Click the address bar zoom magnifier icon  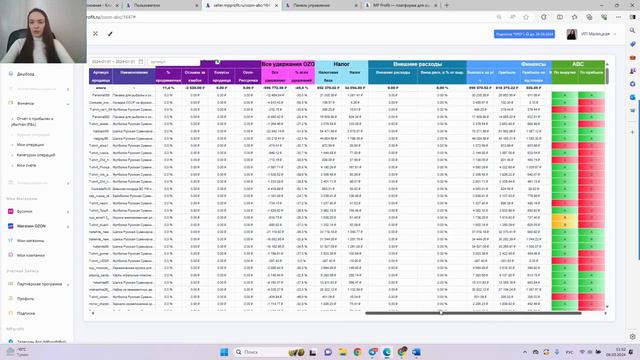pos(499,17)
